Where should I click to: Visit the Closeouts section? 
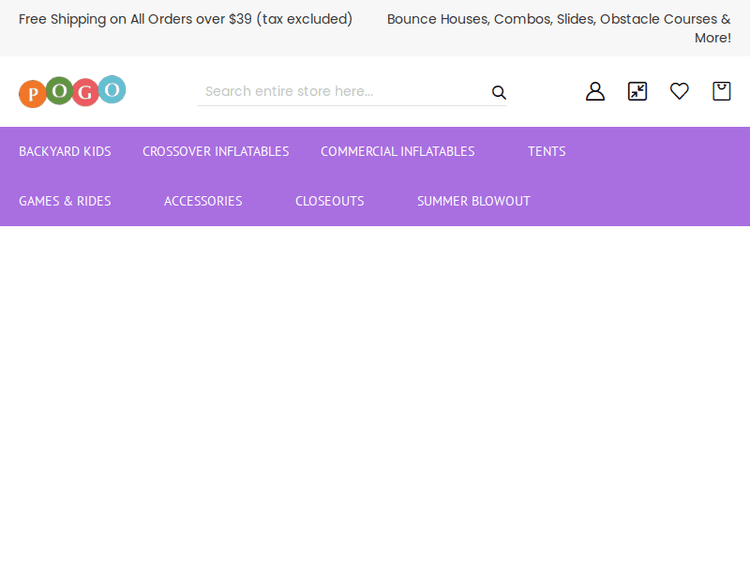(329, 201)
